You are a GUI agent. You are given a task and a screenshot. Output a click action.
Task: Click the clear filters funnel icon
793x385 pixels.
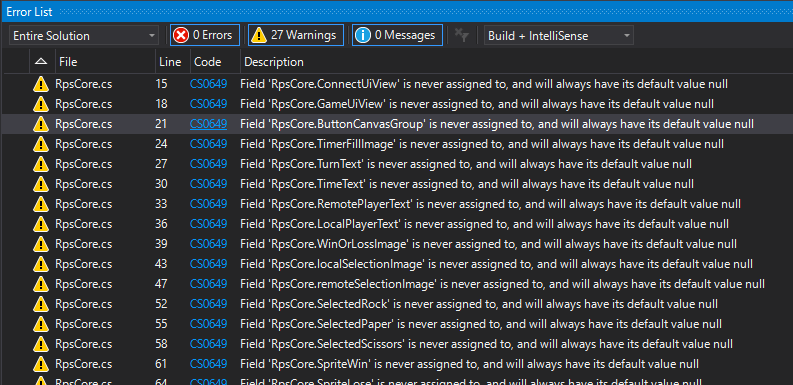(461, 35)
